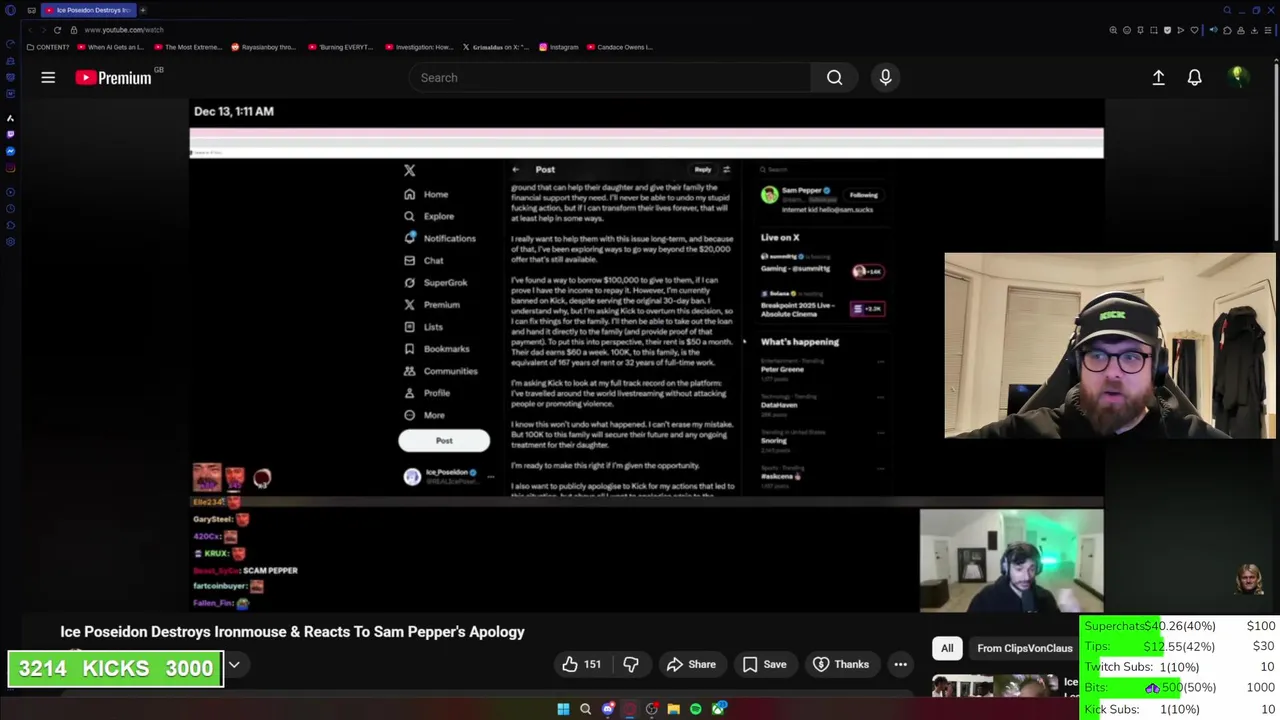Go forward to the next page
This screenshot has height=720, width=1280.
tap(43, 30)
